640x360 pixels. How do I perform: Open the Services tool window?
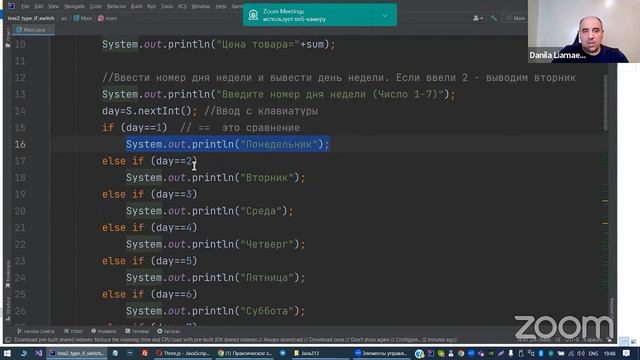169,331
